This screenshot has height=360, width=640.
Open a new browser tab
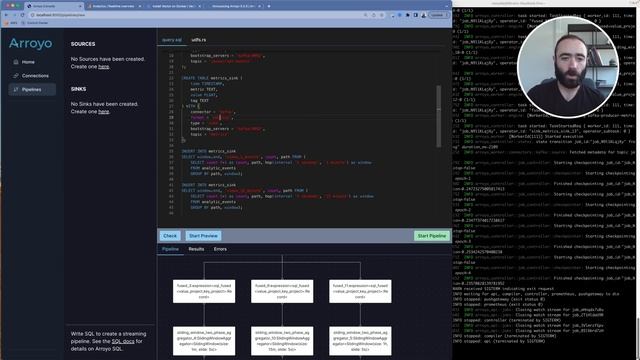coord(269,6)
